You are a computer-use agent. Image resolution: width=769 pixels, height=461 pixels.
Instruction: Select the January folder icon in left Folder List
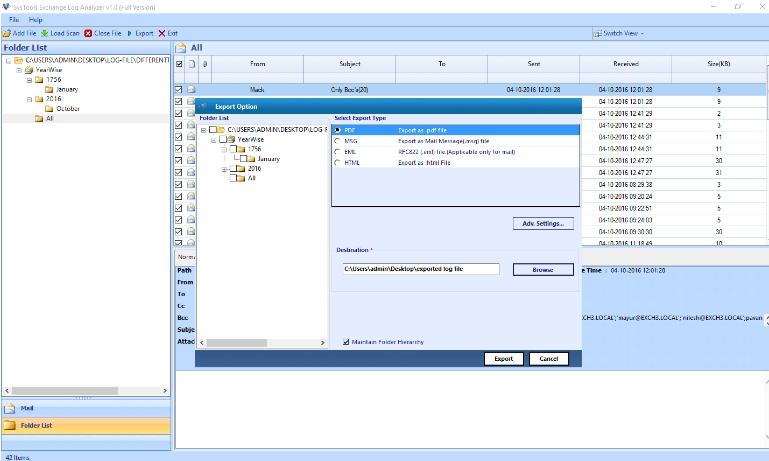(x=49, y=89)
